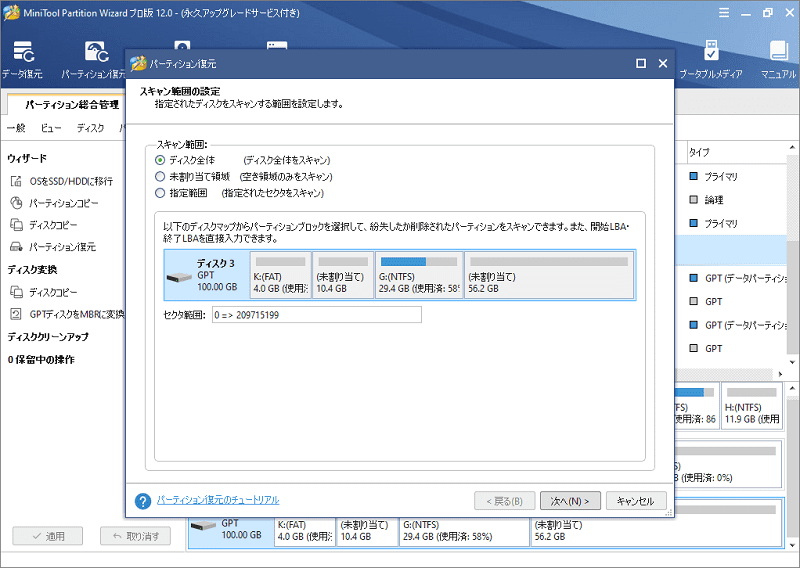This screenshot has width=800, height=568.
Task: Click the ディスククリーンアップ section header
Action: [48, 337]
